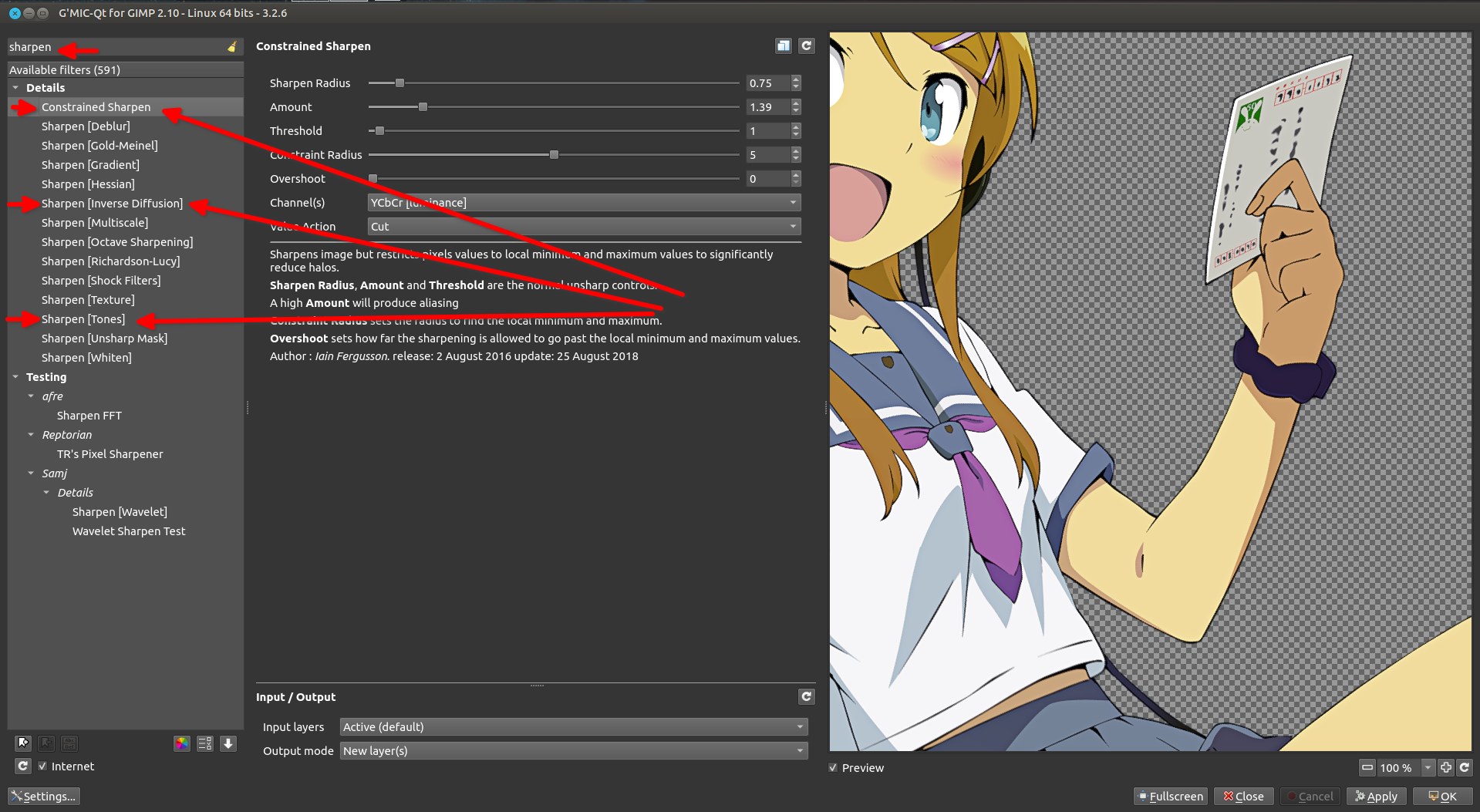Collapse the Details subfolder under Samj

tap(46, 493)
